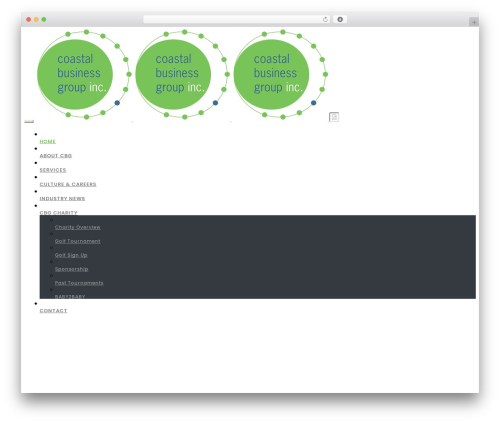
Task: Open the ABOUT CBG menu link
Action: tap(56, 156)
